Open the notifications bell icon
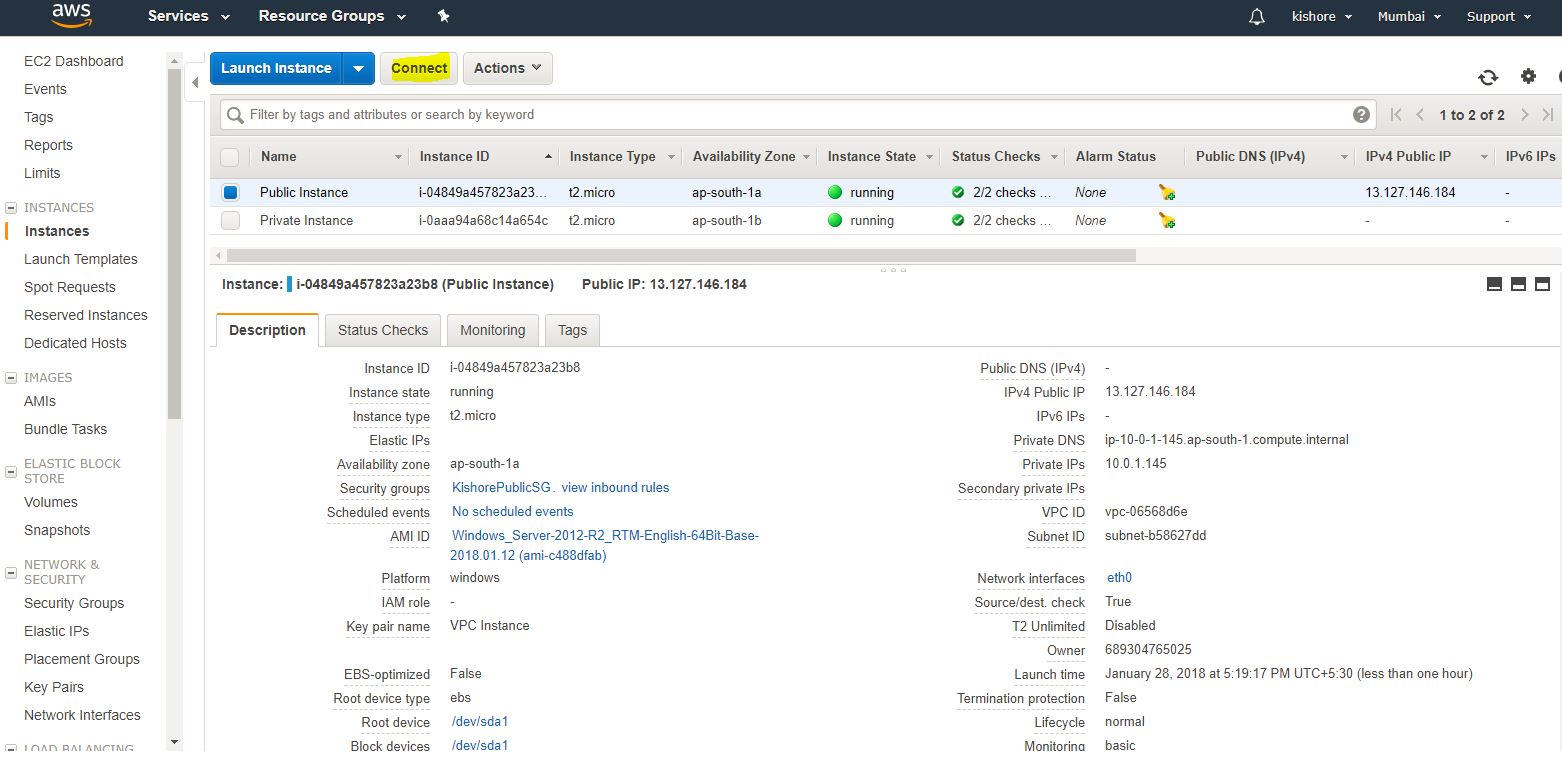The height and width of the screenshot is (760, 1562). coord(1257,17)
